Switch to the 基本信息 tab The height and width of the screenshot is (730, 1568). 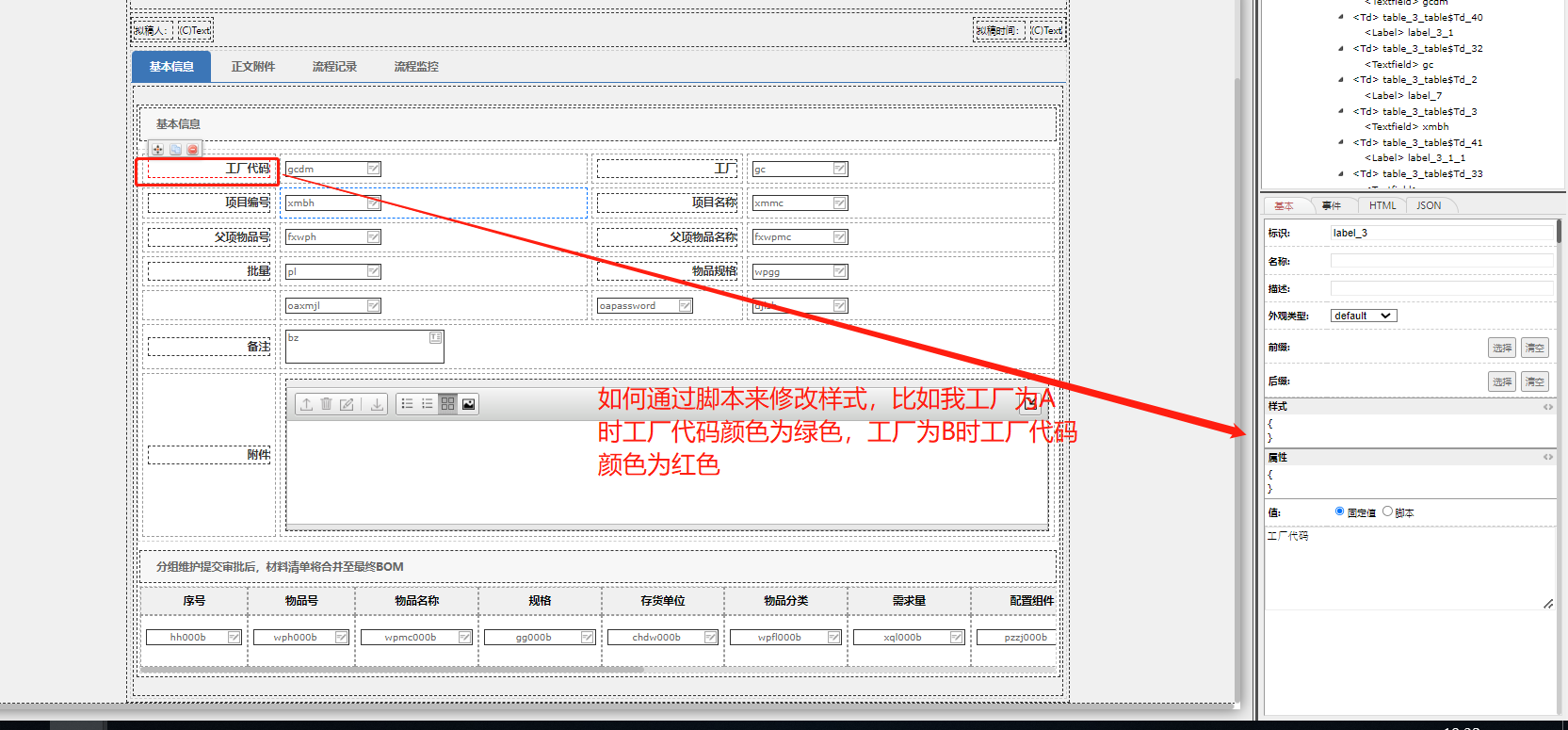[x=171, y=67]
